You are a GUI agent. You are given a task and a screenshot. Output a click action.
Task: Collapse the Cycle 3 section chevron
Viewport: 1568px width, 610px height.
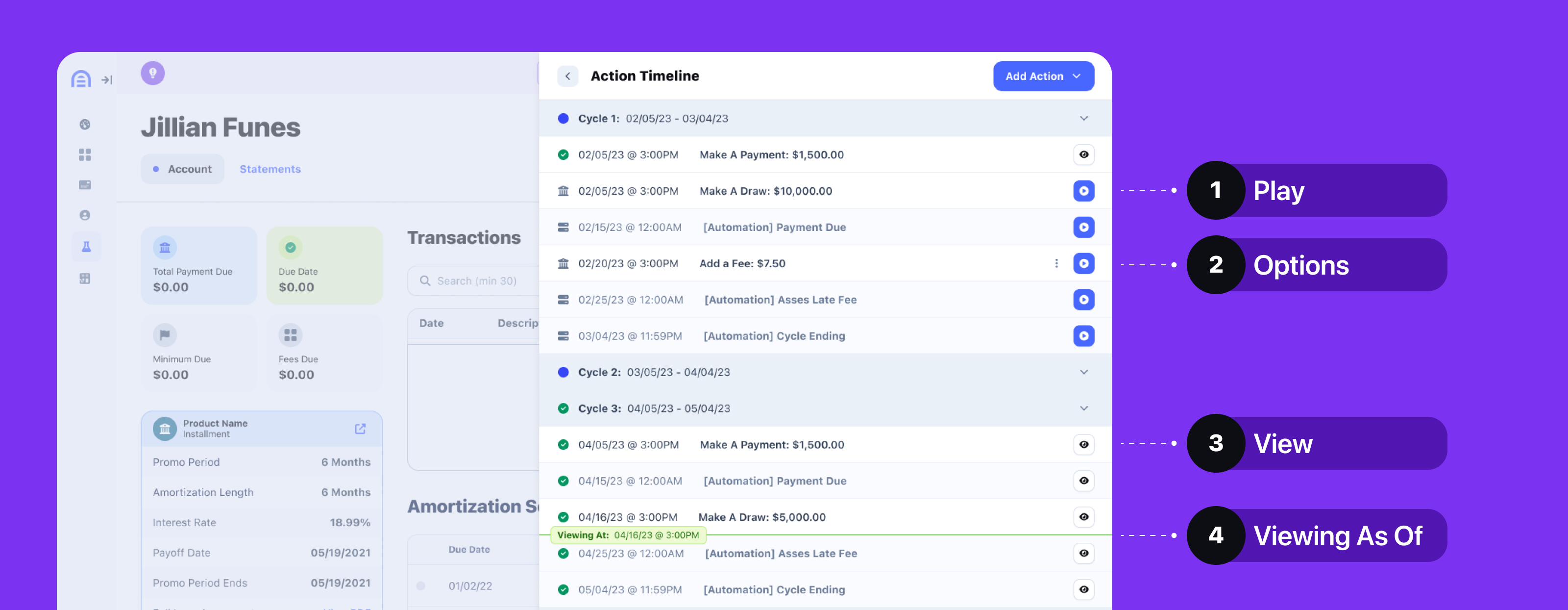point(1083,408)
